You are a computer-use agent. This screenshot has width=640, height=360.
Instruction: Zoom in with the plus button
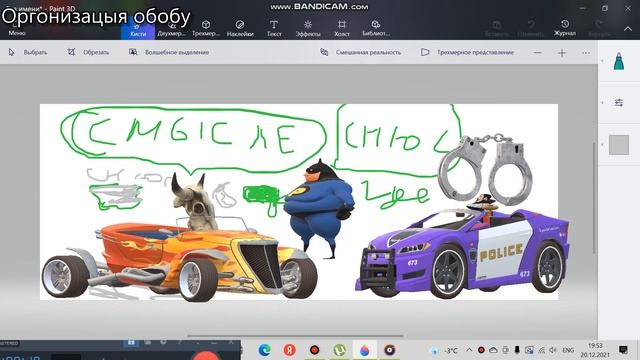(x=562, y=53)
